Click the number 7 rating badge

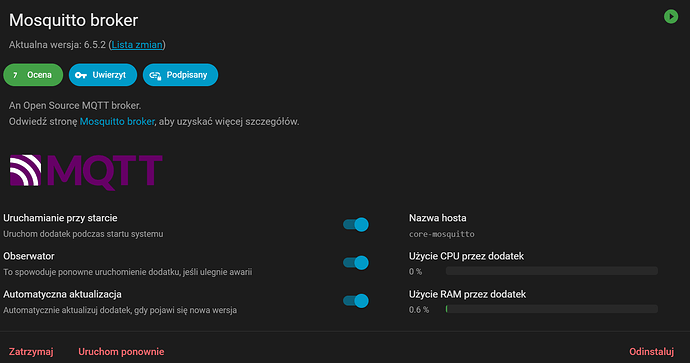(x=15, y=75)
